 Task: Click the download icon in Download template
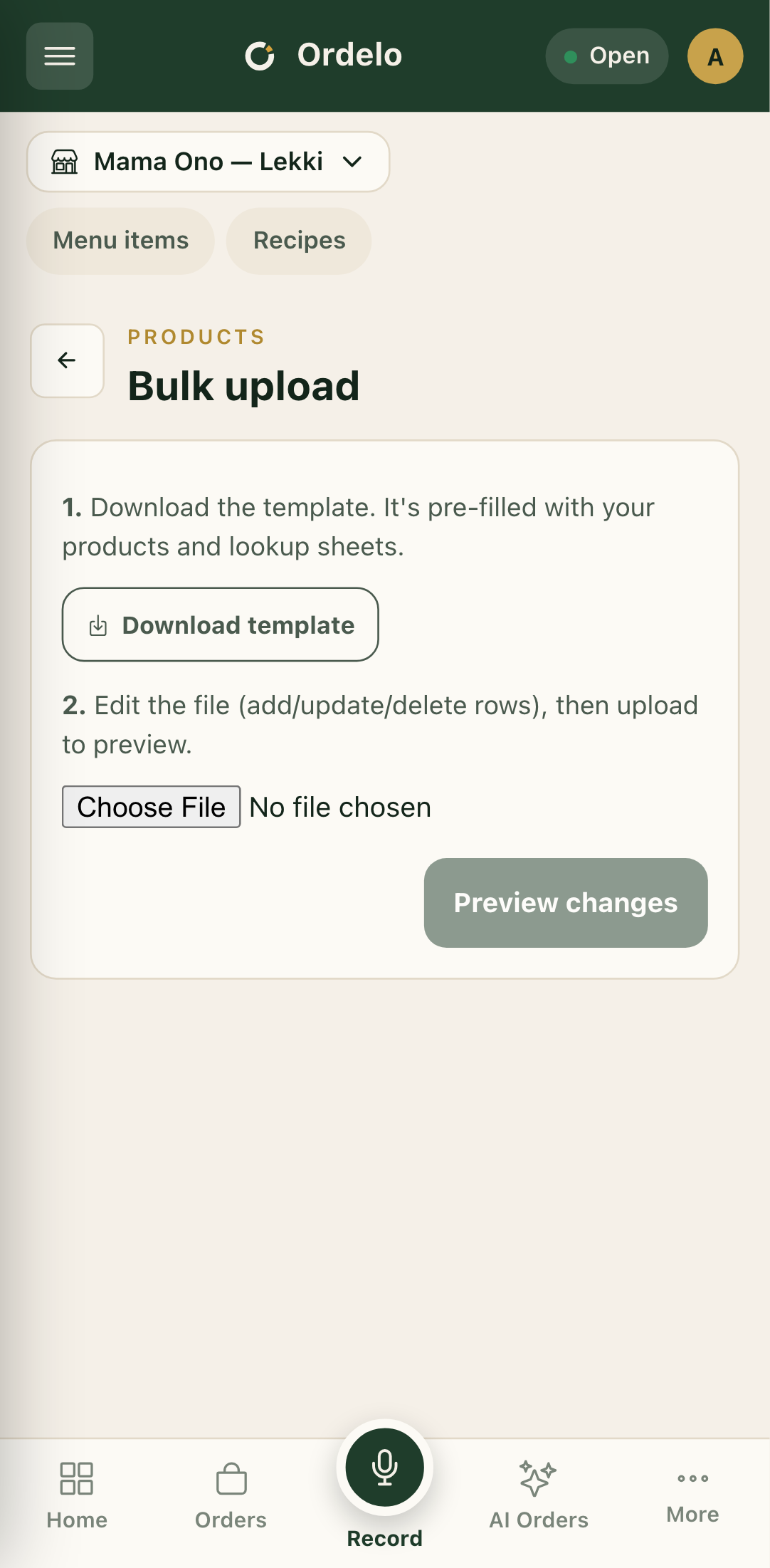pos(98,625)
